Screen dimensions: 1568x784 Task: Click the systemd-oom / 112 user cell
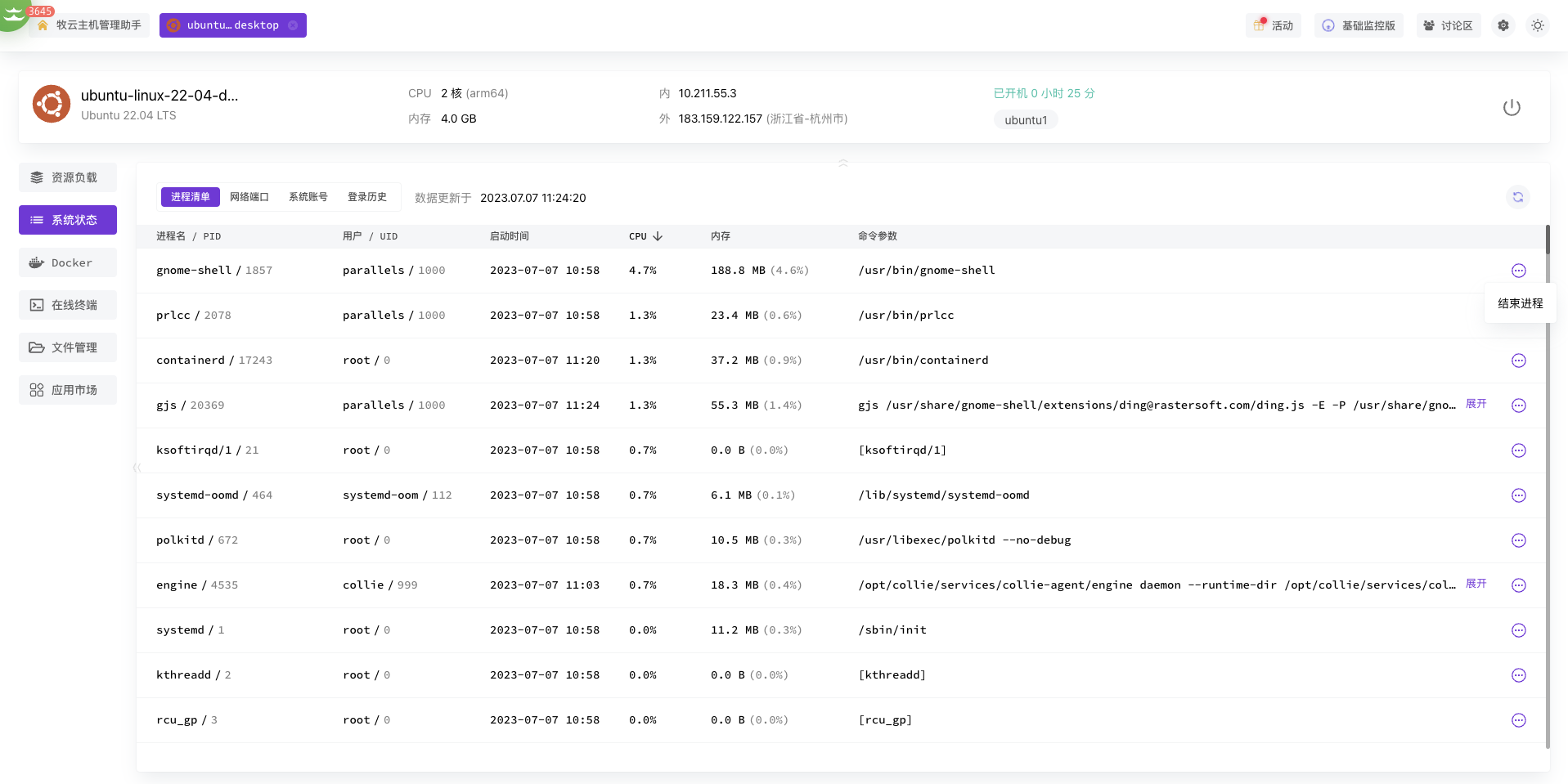click(398, 495)
